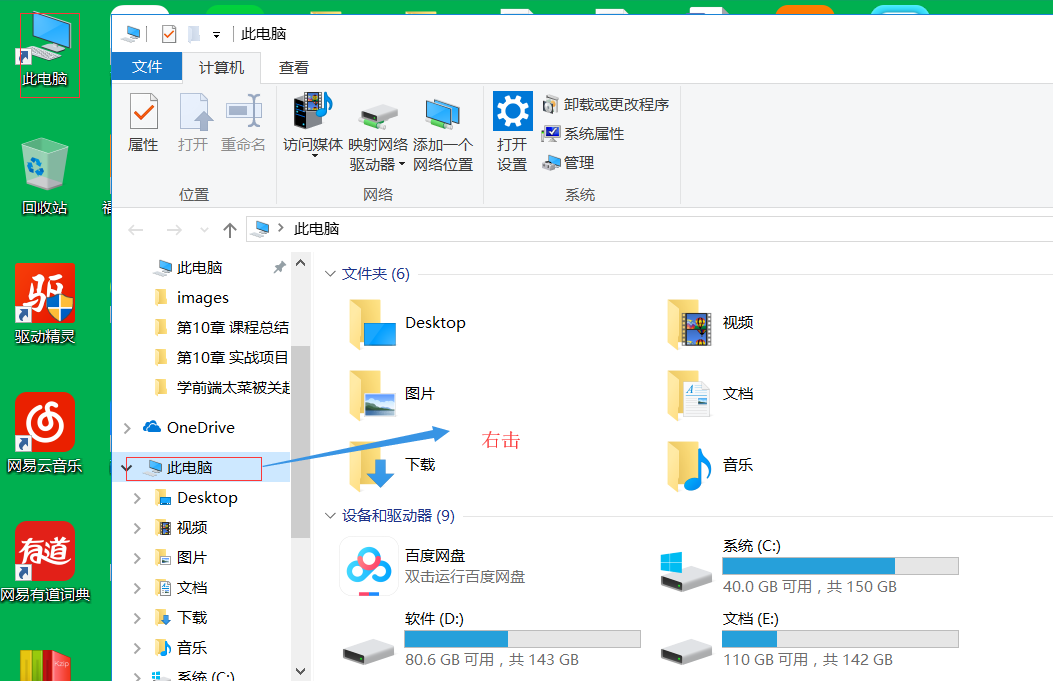This screenshot has height=681, width=1053.
Task: Click the up navigation arrow button
Action: click(229, 229)
